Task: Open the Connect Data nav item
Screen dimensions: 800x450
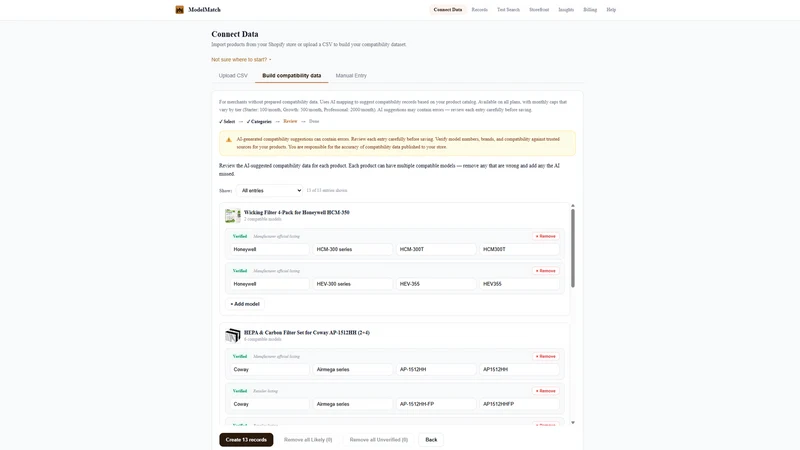Action: pyautogui.click(x=447, y=10)
